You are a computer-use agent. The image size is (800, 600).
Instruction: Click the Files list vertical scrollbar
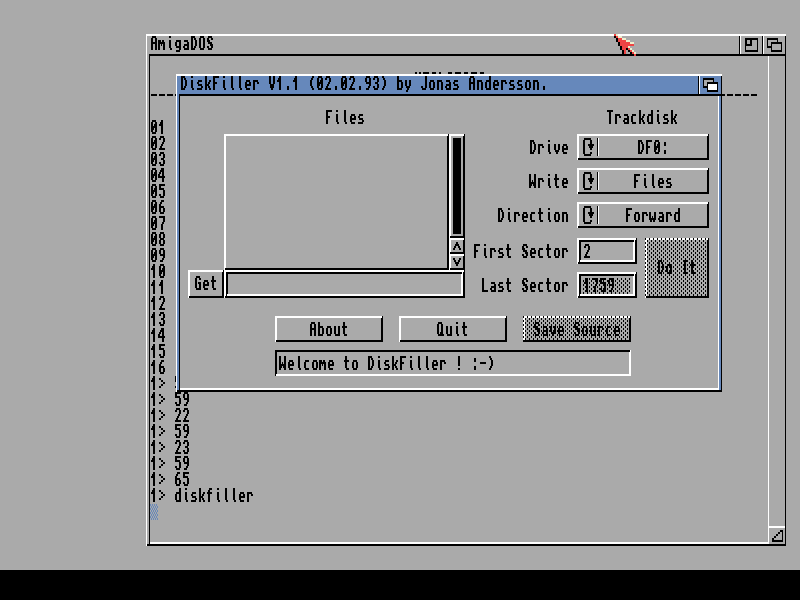tap(457, 186)
